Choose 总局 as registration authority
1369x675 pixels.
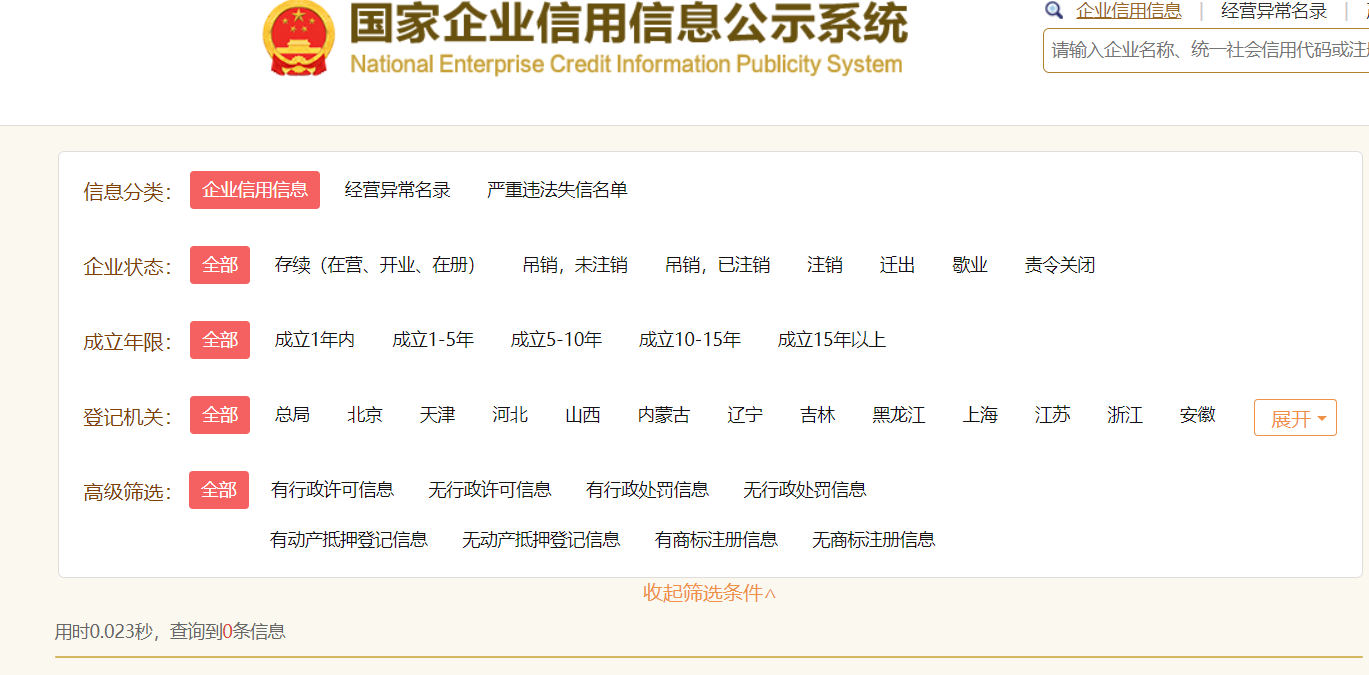coord(292,415)
